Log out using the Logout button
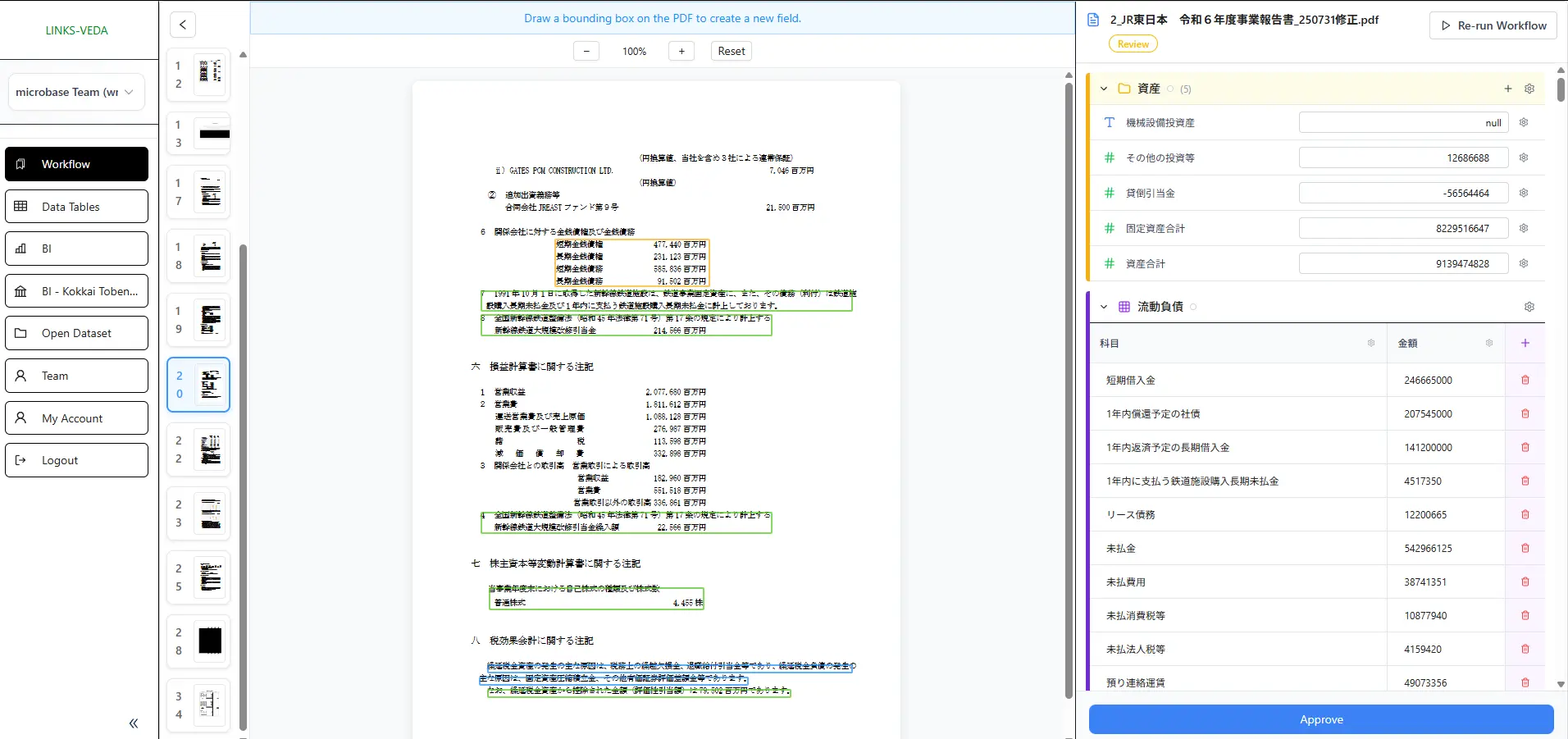This screenshot has width=1568, height=739. click(77, 460)
